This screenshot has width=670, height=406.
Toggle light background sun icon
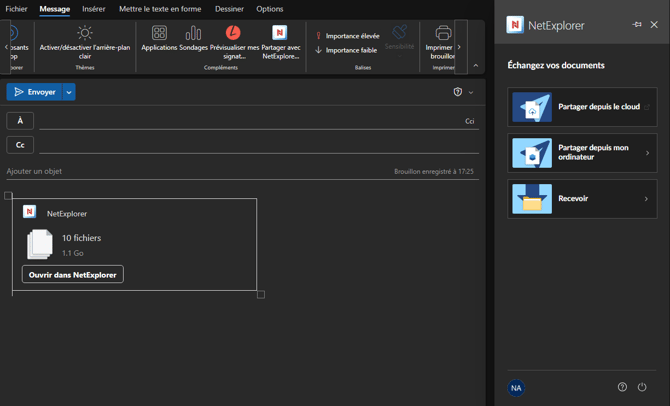85,33
